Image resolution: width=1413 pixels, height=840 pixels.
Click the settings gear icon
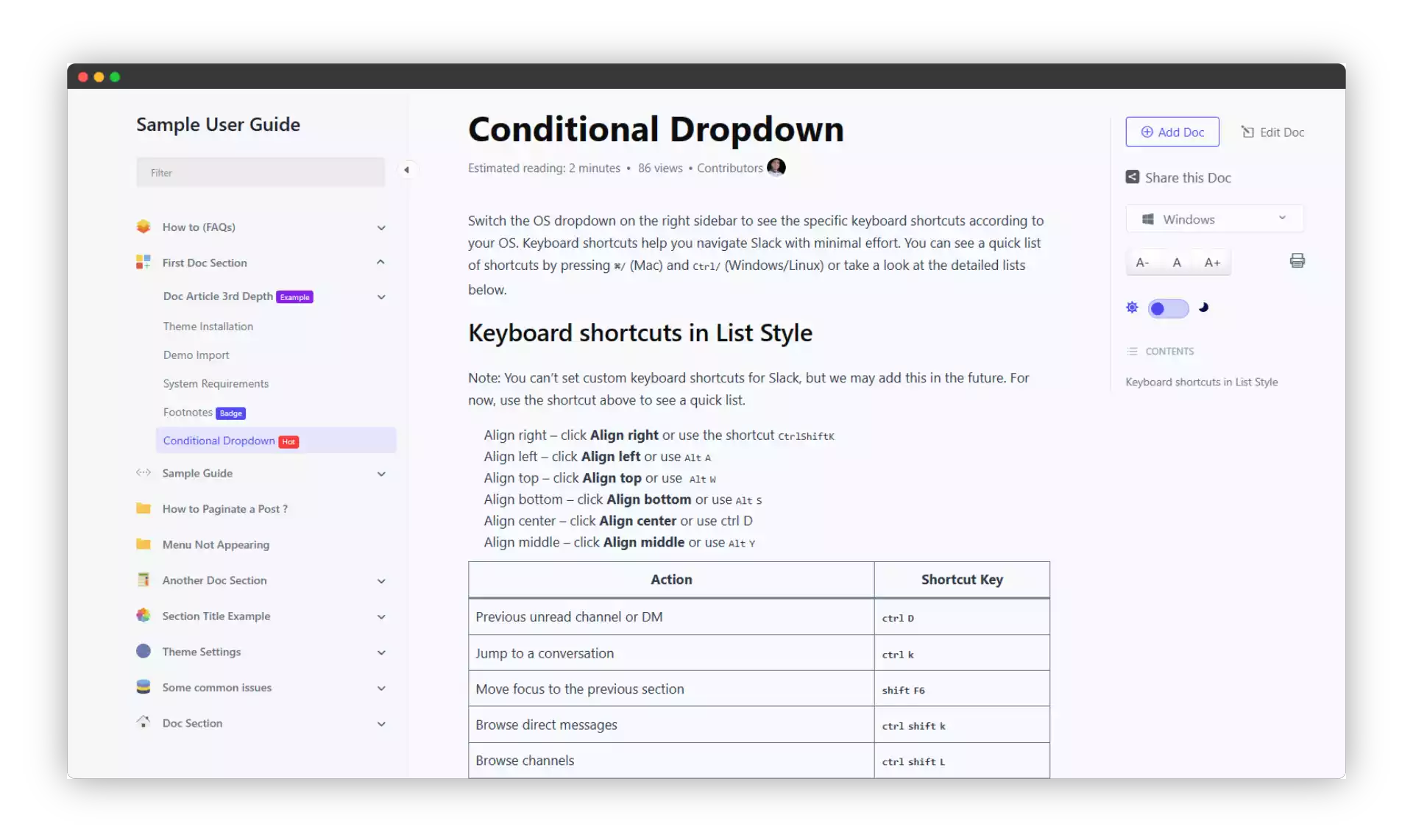pyautogui.click(x=1133, y=308)
